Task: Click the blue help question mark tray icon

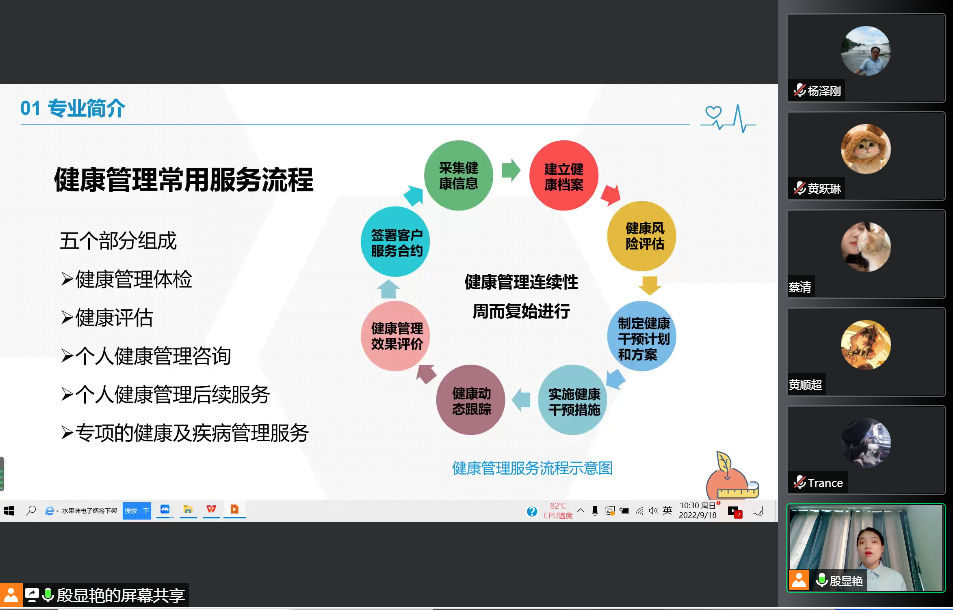Action: click(532, 511)
